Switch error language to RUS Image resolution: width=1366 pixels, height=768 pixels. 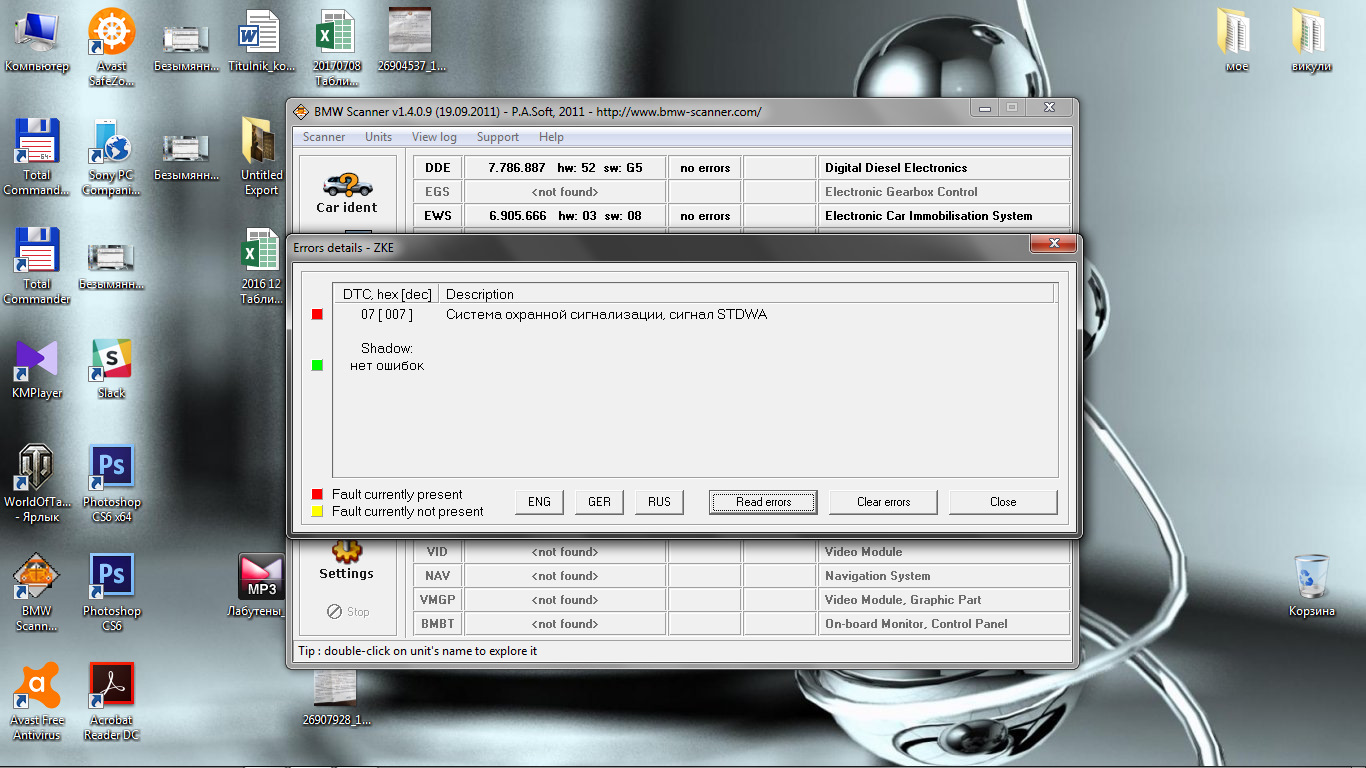click(x=659, y=502)
